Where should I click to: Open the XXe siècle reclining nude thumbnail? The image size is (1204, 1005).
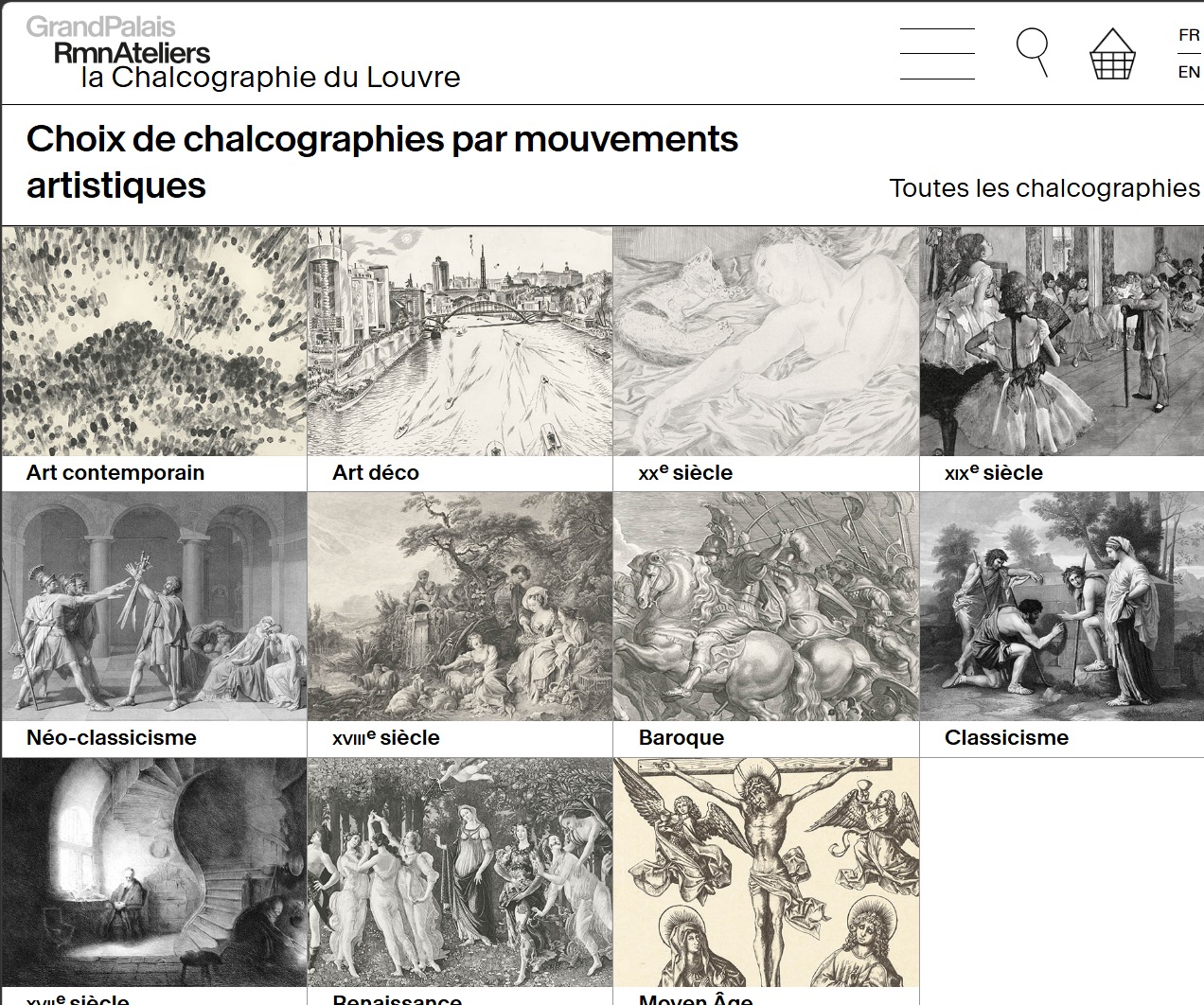click(x=766, y=341)
